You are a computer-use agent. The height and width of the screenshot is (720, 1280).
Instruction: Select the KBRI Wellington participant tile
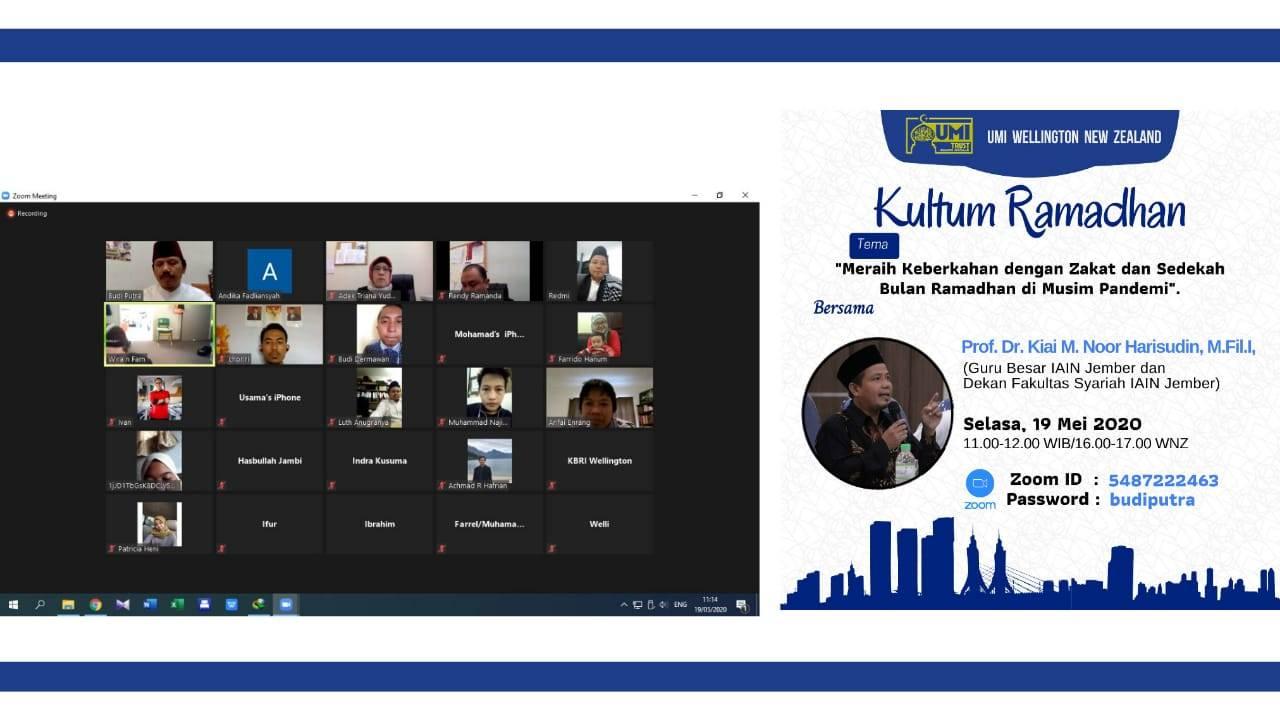tap(599, 460)
